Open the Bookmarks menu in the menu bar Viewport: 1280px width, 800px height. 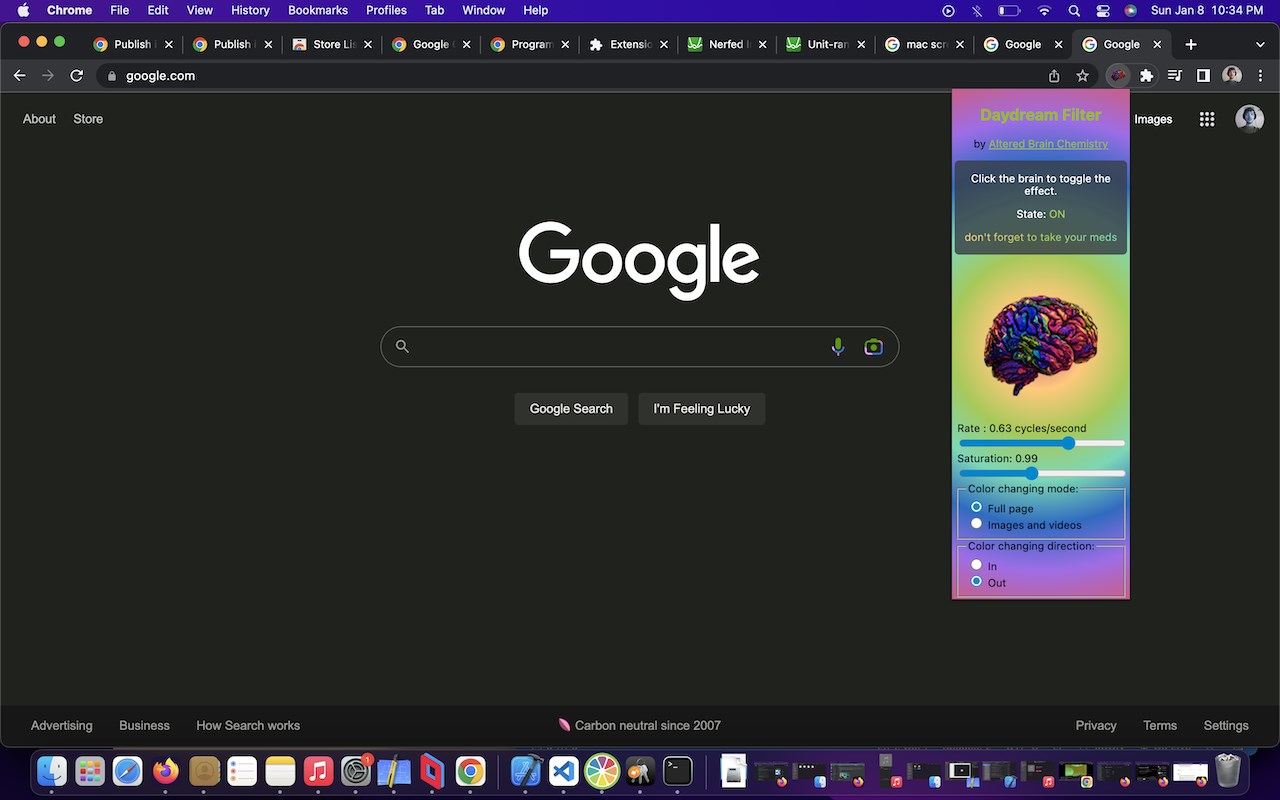[318, 11]
